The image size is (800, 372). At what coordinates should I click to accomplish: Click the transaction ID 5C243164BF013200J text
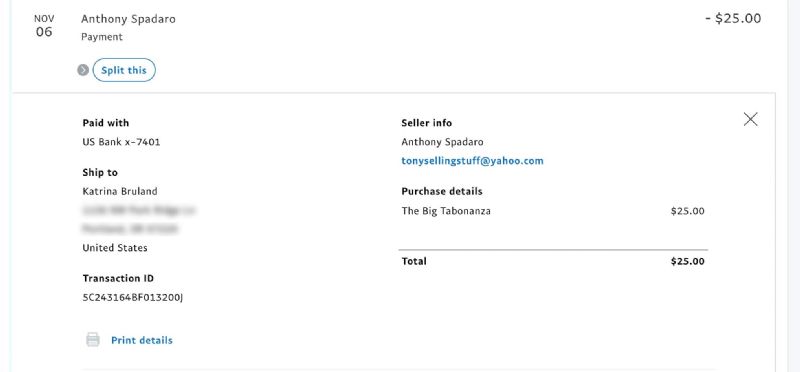click(133, 297)
